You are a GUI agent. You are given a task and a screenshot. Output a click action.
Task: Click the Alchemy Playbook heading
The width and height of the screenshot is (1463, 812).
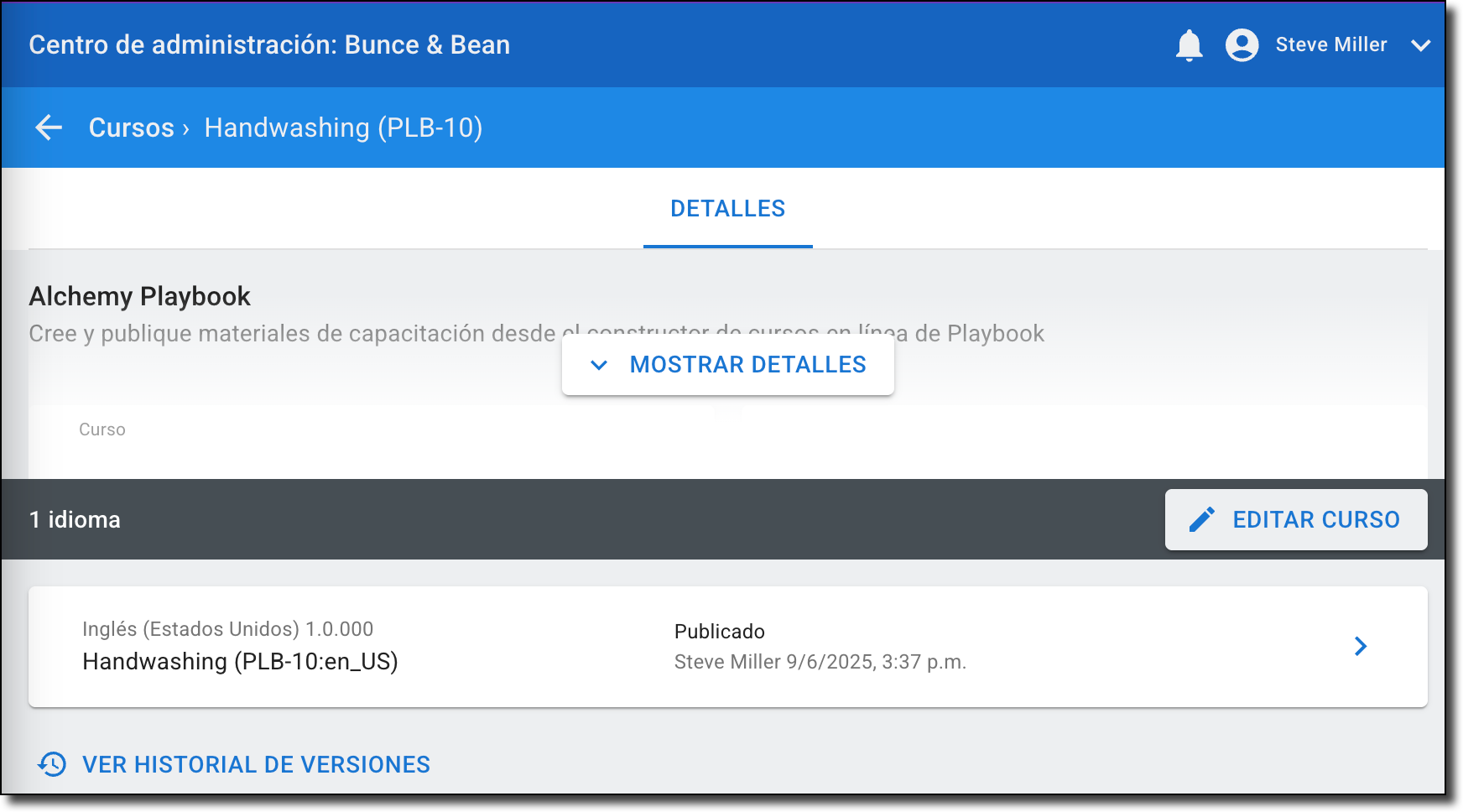[140, 296]
